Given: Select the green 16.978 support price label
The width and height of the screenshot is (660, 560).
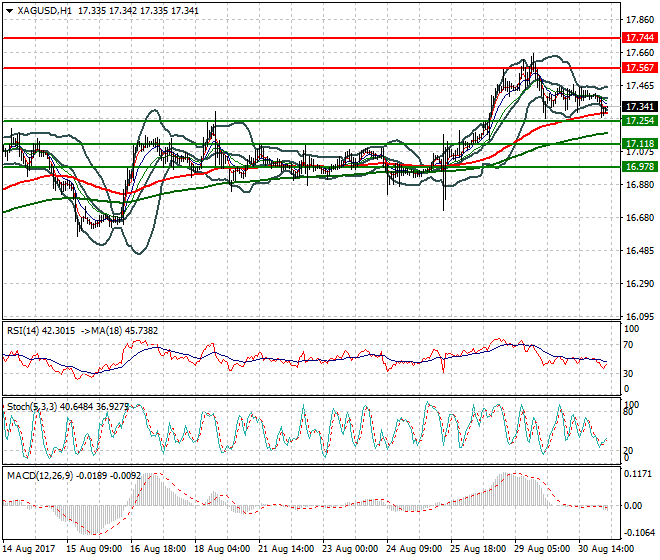Looking at the screenshot, I should pyautogui.click(x=639, y=167).
